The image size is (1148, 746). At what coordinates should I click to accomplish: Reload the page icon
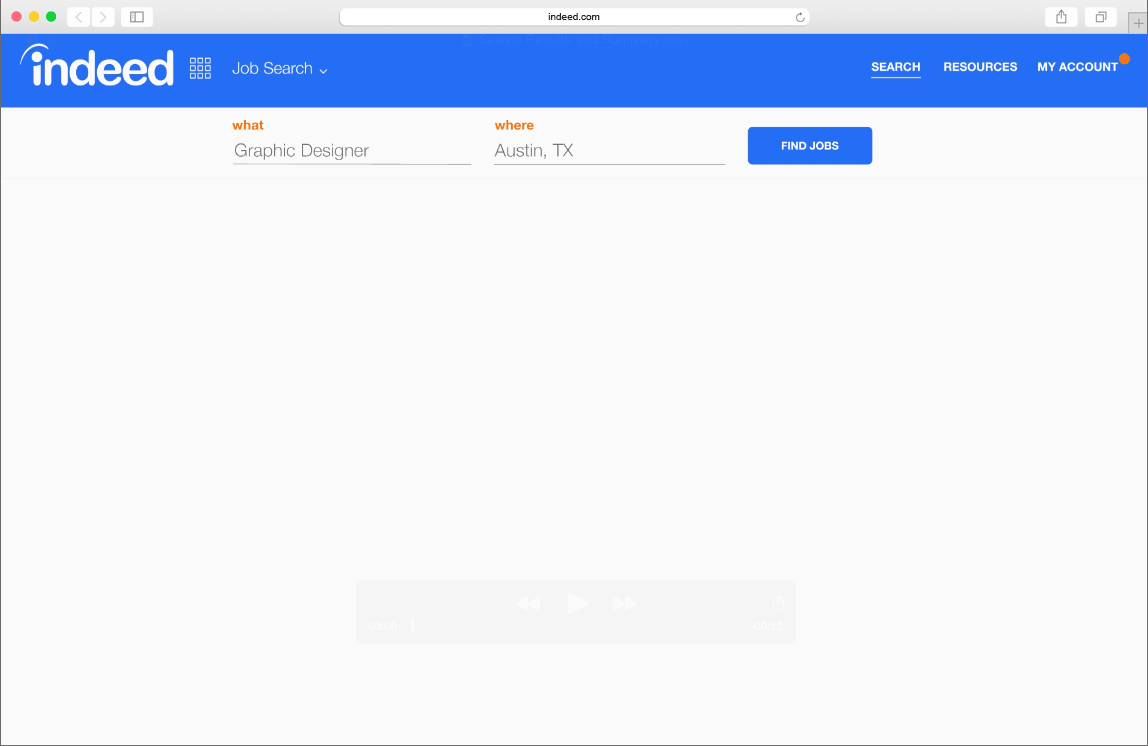tap(800, 17)
